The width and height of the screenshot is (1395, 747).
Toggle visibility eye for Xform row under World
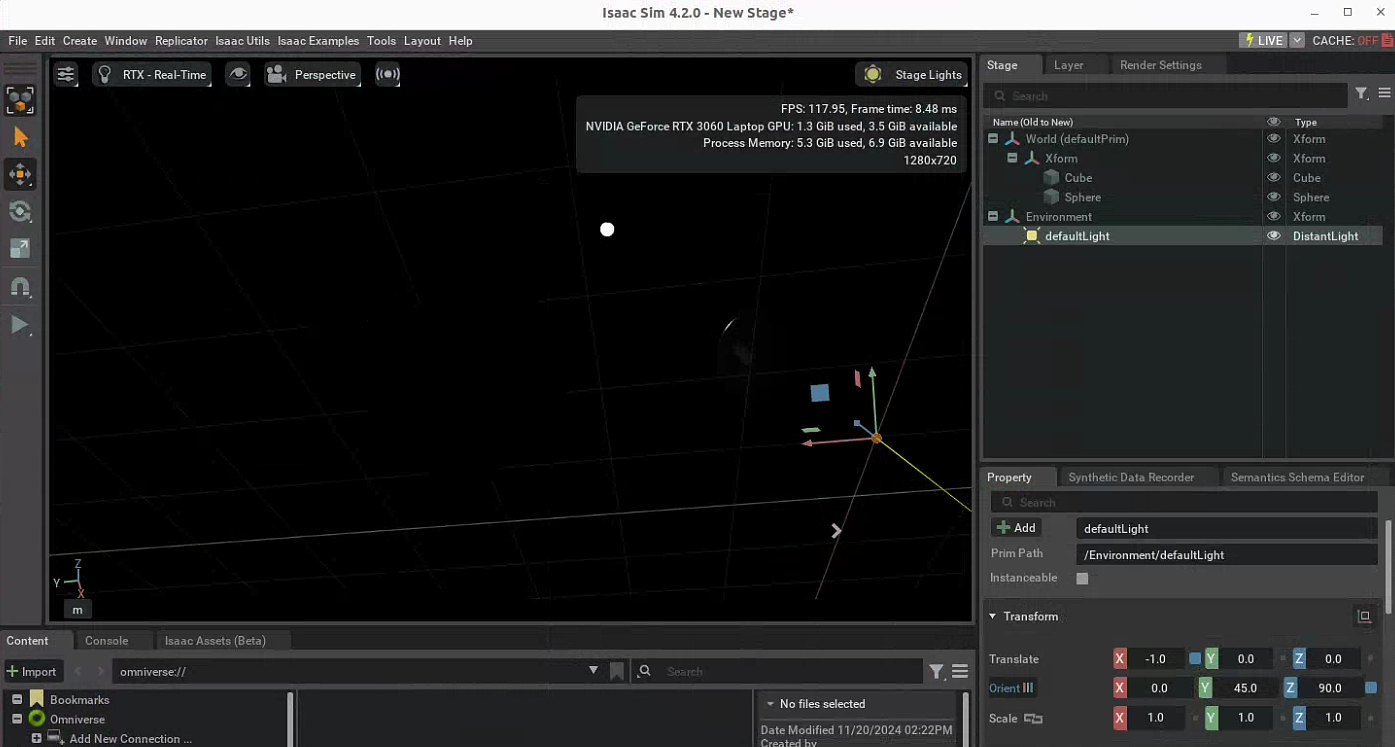click(x=1274, y=158)
